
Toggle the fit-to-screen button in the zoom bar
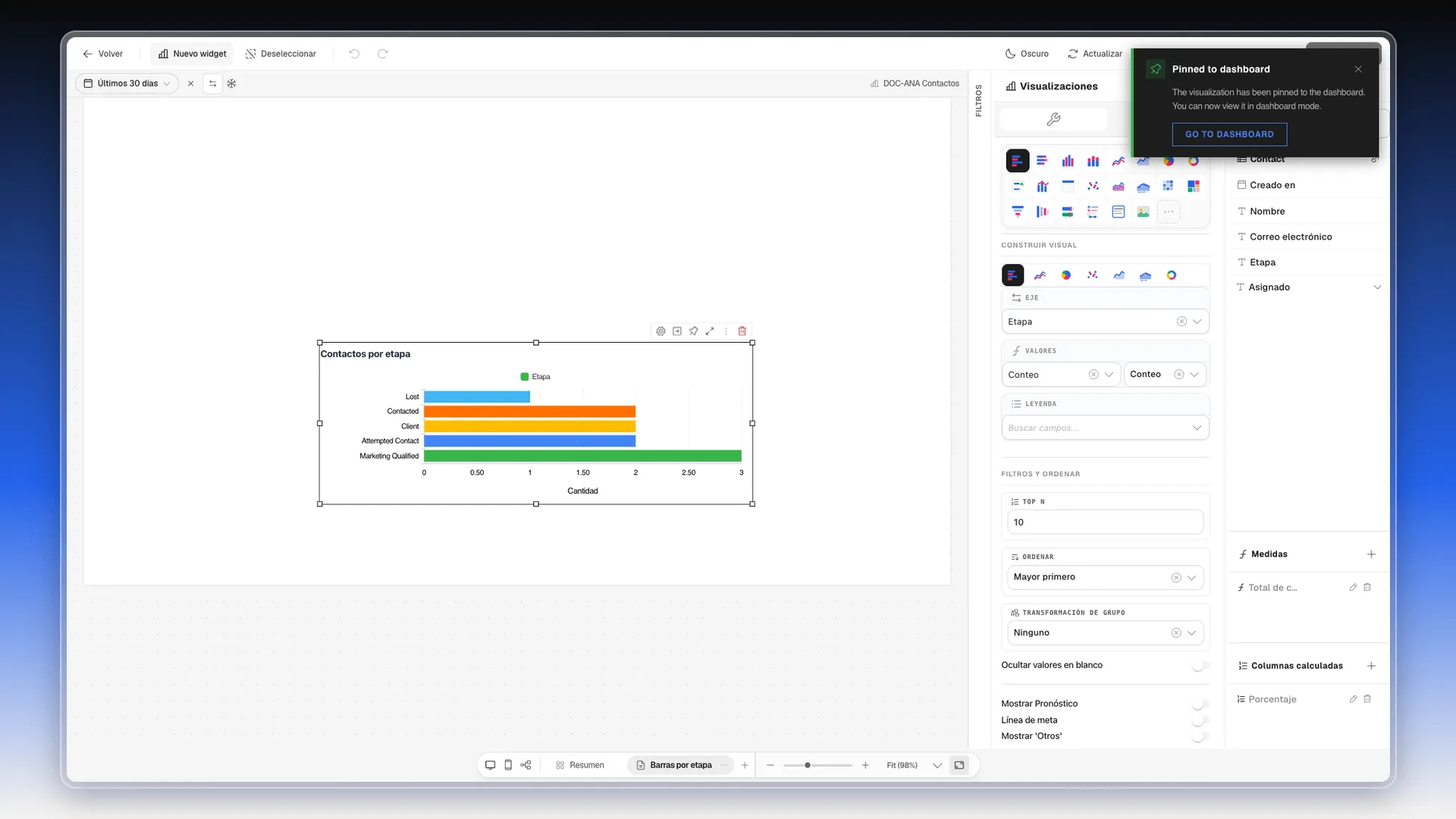[x=959, y=765]
